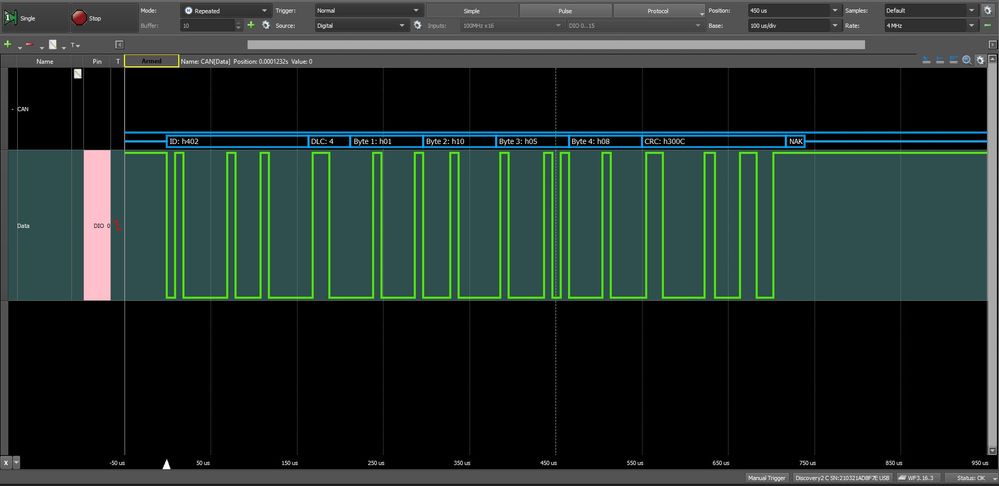Click the zoom magnifier icon above waveform
Screen dimensions: 999x486
[x=967, y=60]
